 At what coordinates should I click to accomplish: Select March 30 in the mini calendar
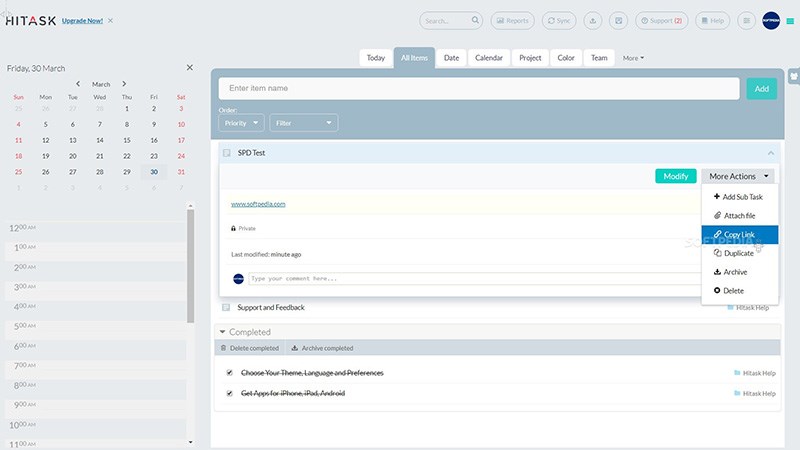coord(154,172)
